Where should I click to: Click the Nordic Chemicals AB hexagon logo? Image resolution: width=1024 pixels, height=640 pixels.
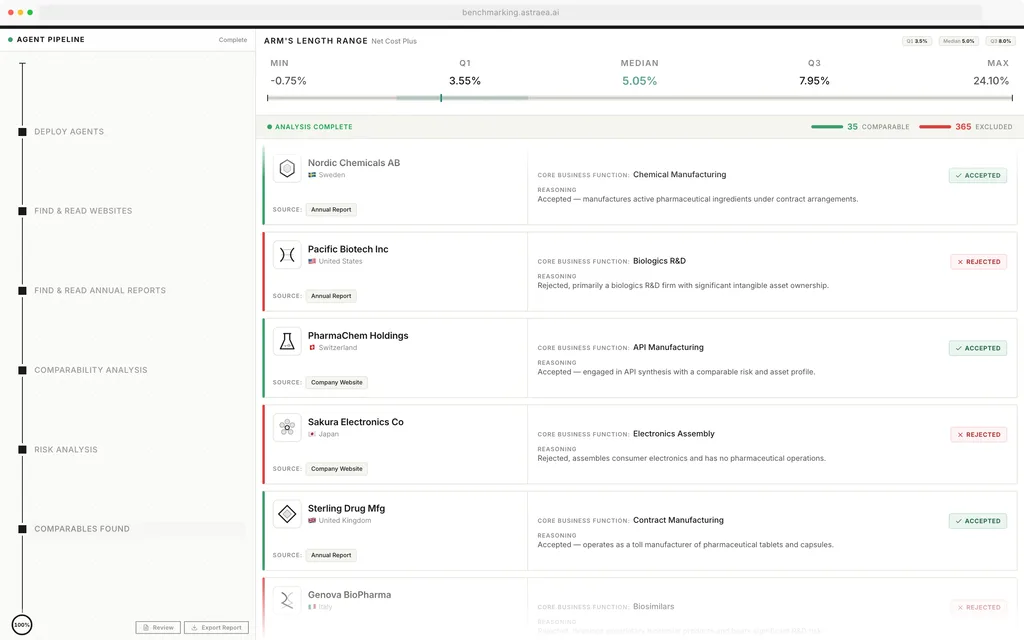(x=287, y=168)
